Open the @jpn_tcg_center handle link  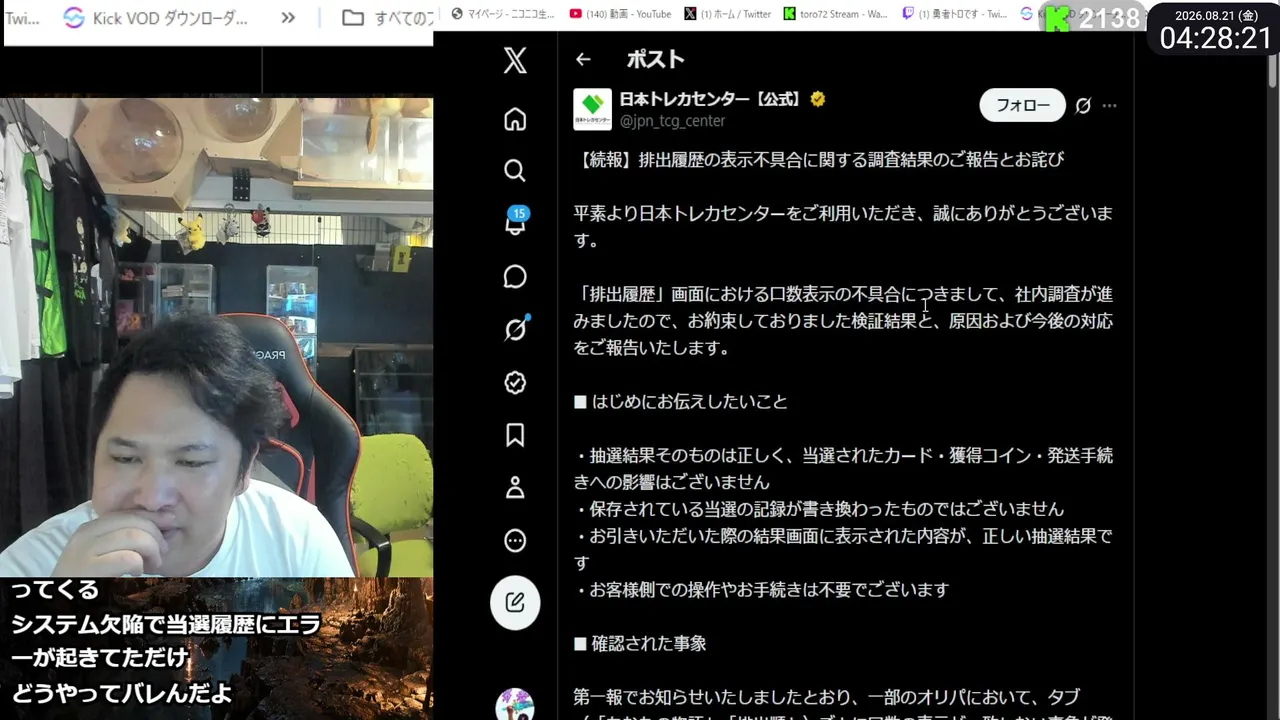pos(672,121)
